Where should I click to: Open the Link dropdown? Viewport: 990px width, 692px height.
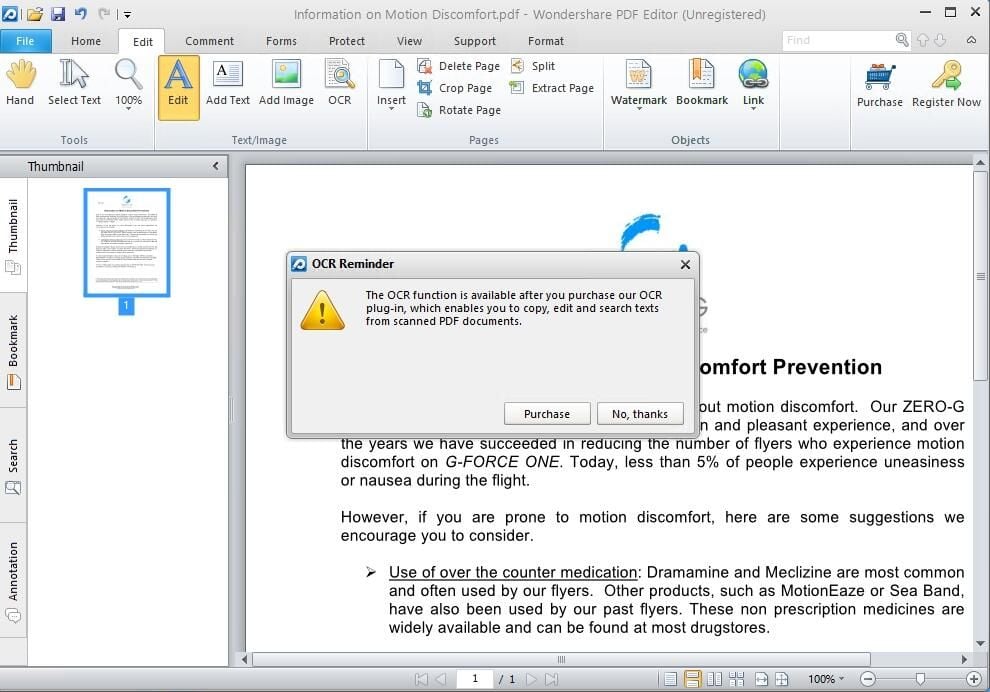tap(753, 85)
